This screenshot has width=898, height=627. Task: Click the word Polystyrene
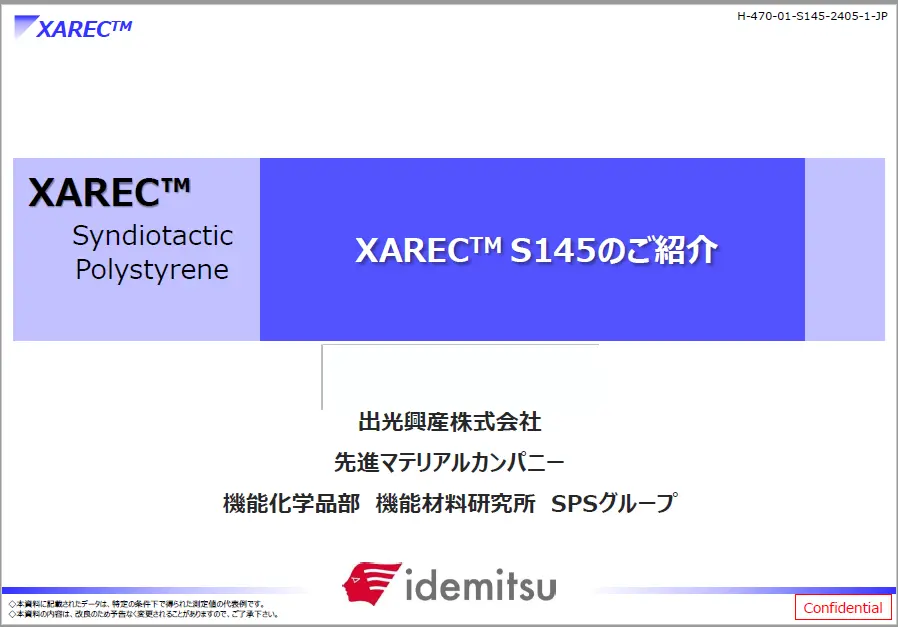point(152,270)
